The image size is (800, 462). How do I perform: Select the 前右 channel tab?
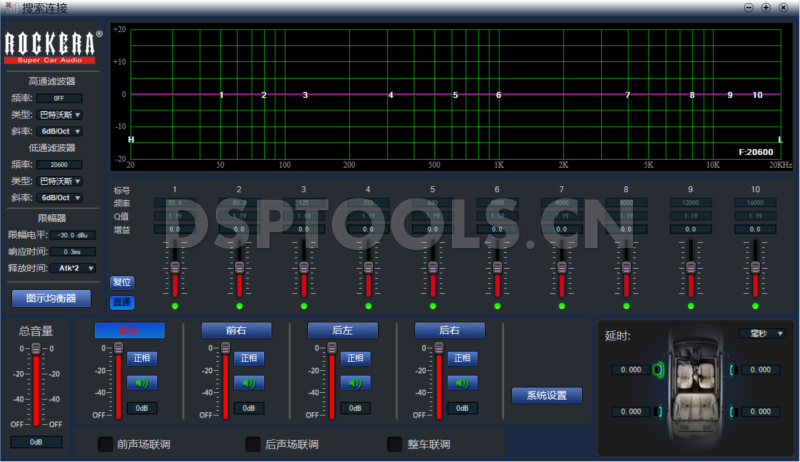click(x=236, y=330)
